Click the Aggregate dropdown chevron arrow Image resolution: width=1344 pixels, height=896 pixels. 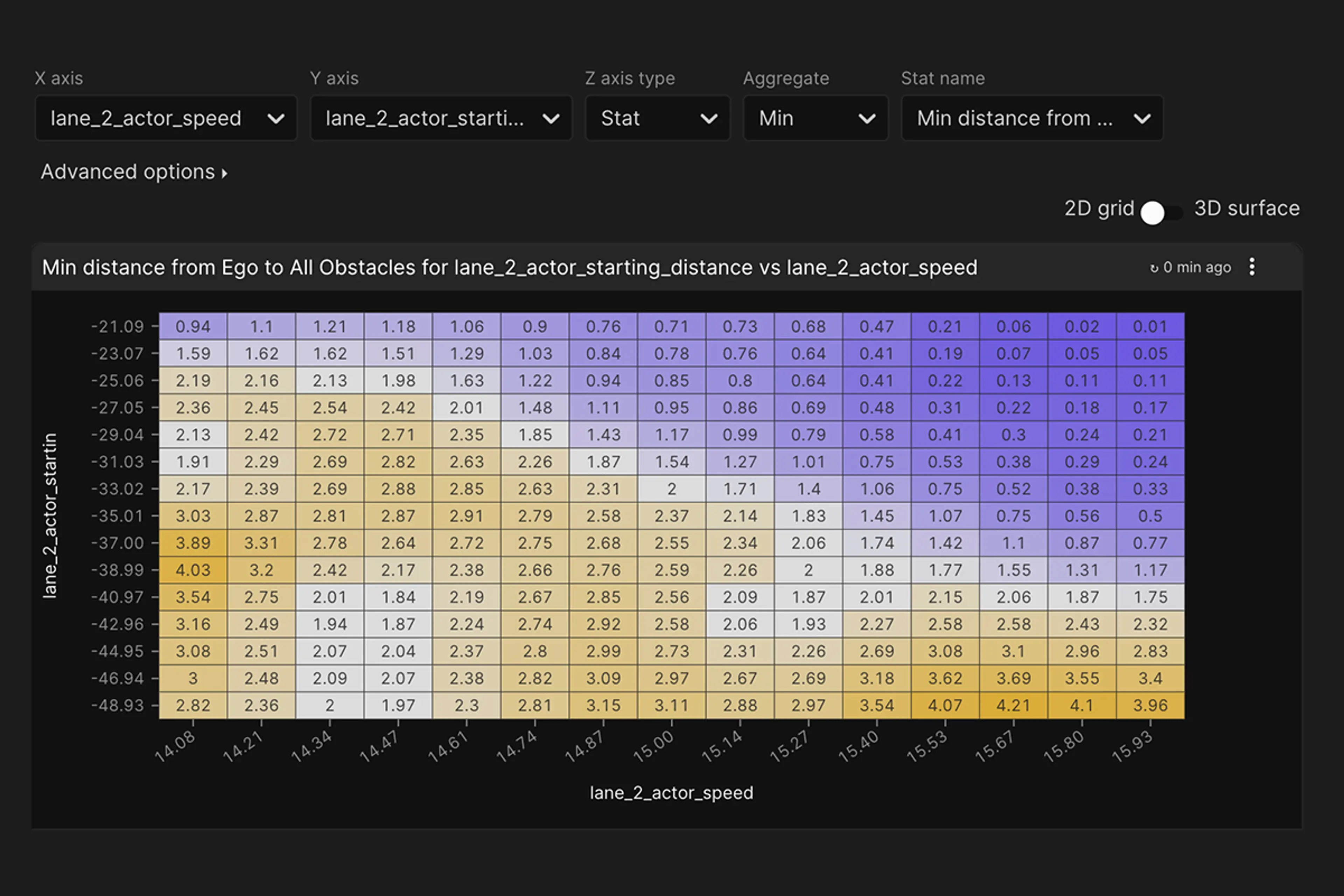[x=867, y=119]
